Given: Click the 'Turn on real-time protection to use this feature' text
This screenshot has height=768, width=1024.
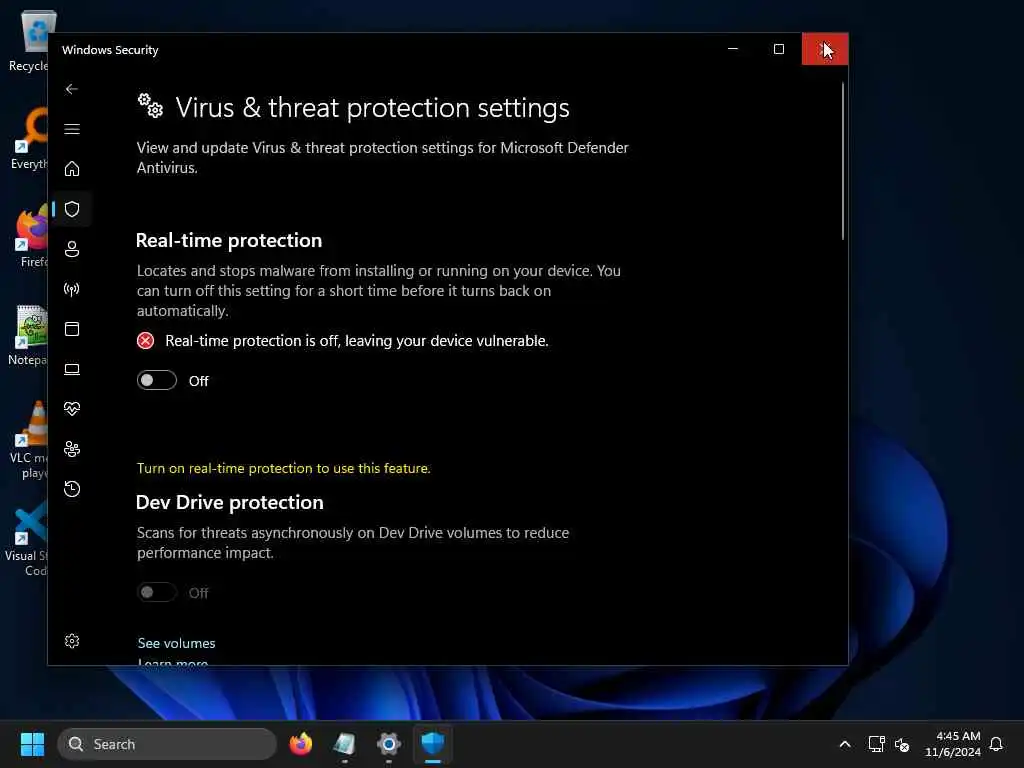Looking at the screenshot, I should 283,468.
